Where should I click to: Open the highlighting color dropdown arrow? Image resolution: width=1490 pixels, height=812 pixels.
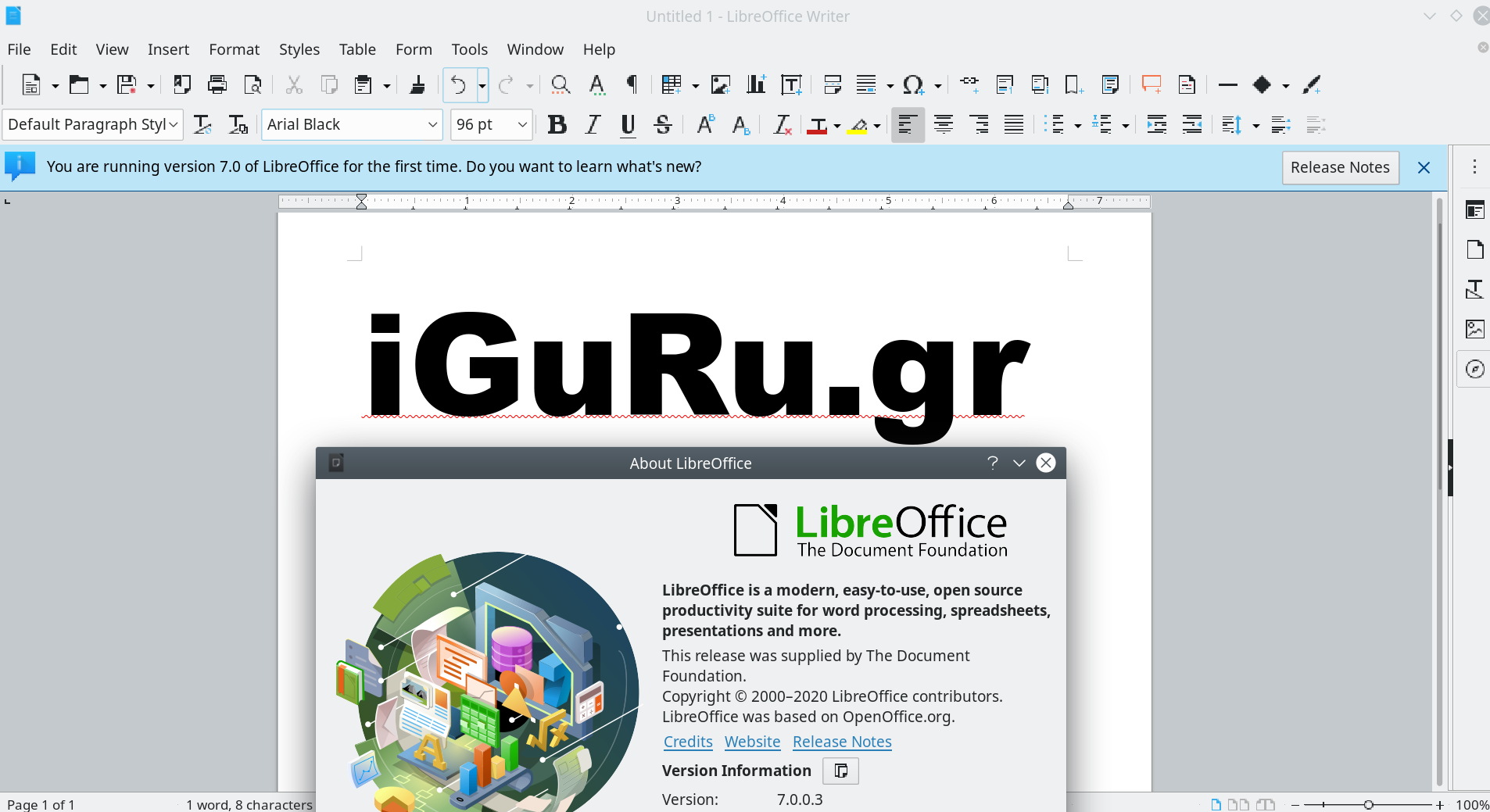(x=877, y=126)
